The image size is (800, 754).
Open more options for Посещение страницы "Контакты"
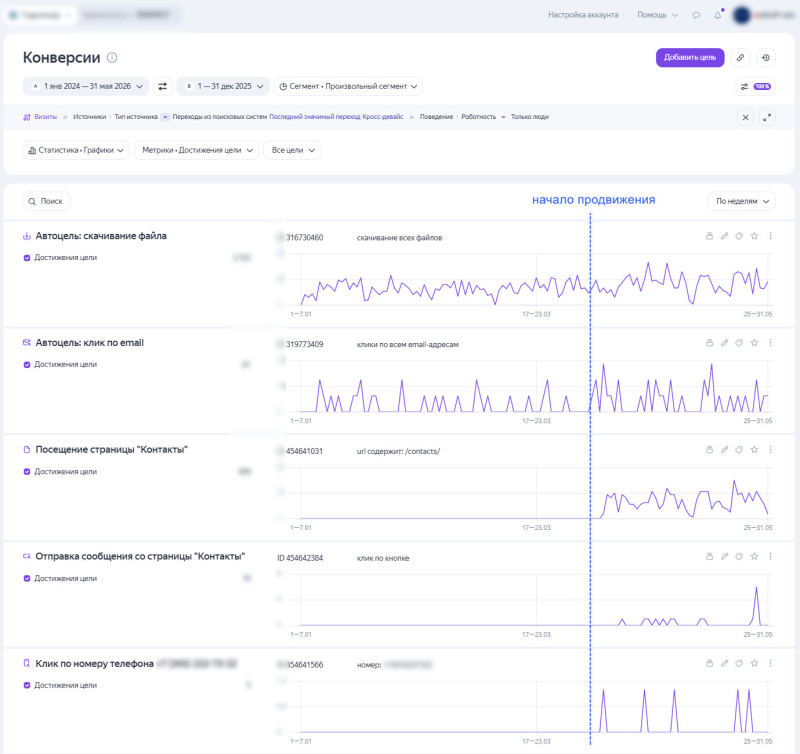pyautogui.click(x=770, y=449)
